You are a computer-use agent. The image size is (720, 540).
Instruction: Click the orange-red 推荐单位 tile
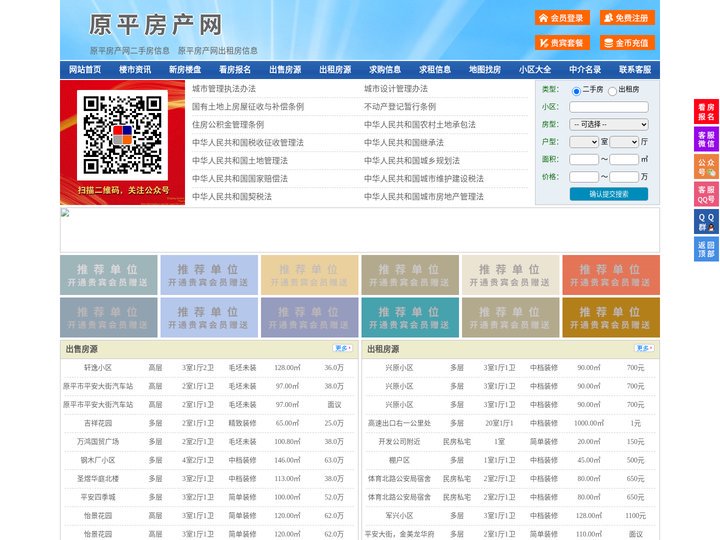click(x=611, y=275)
